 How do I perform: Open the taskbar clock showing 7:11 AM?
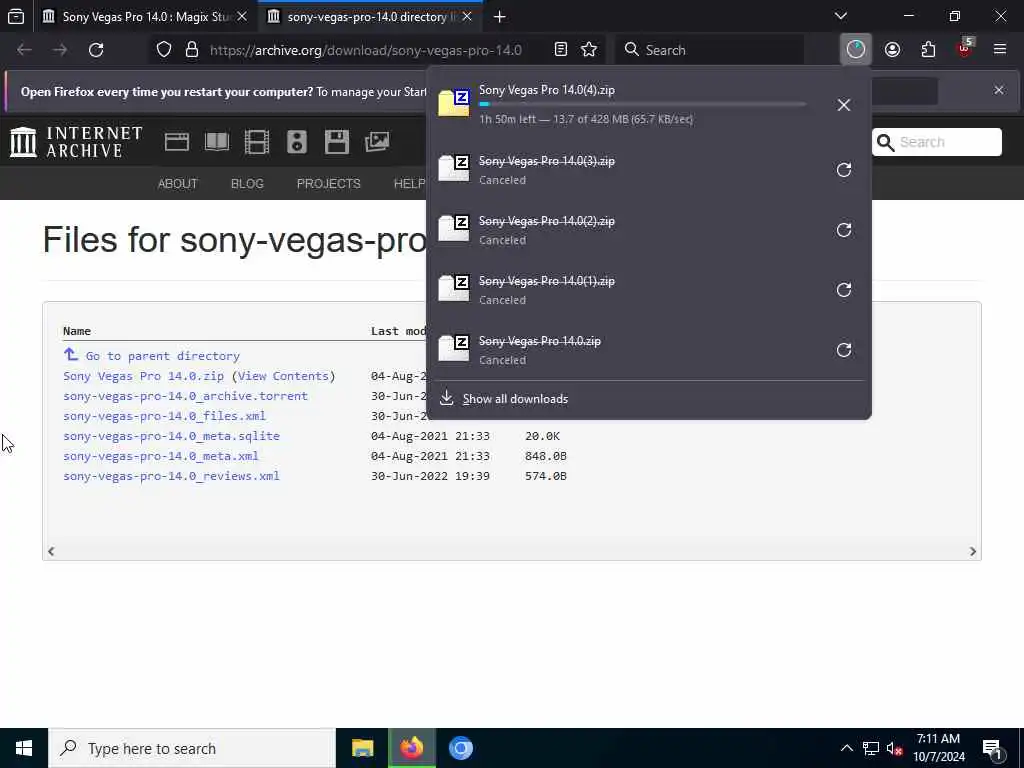tap(938, 748)
